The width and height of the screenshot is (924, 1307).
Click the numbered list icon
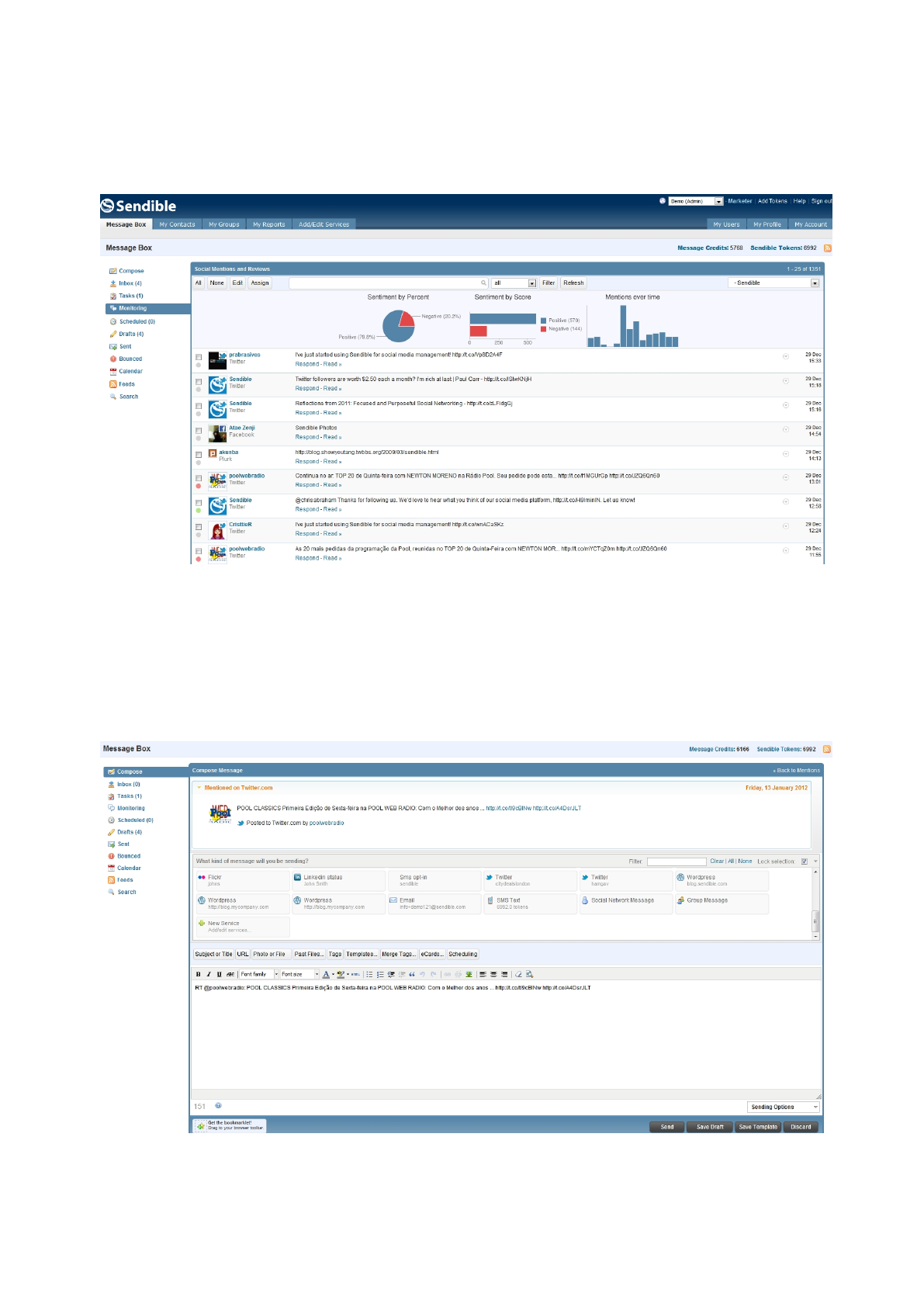coord(380,974)
